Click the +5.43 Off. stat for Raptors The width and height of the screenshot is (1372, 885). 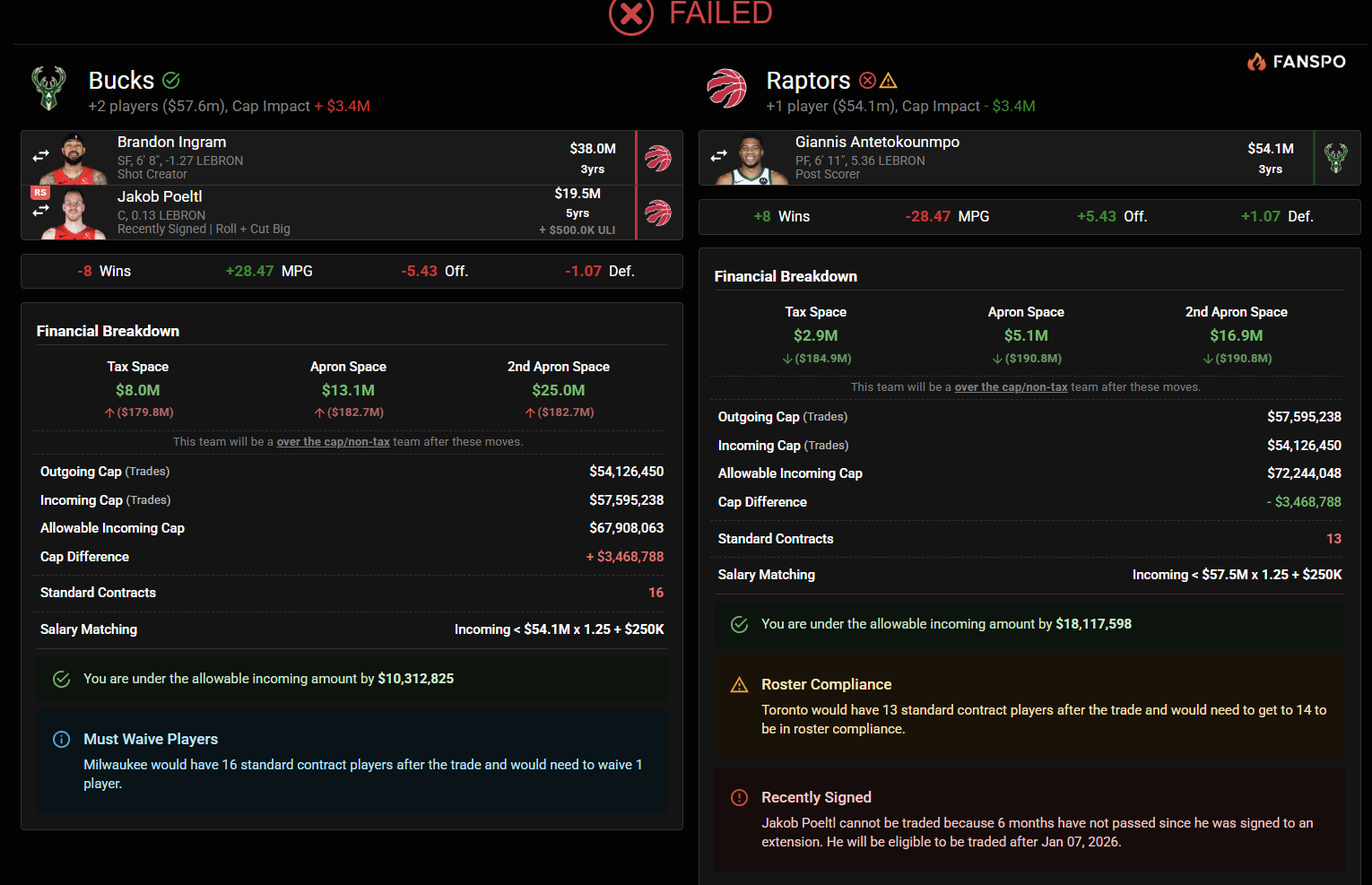(1112, 216)
